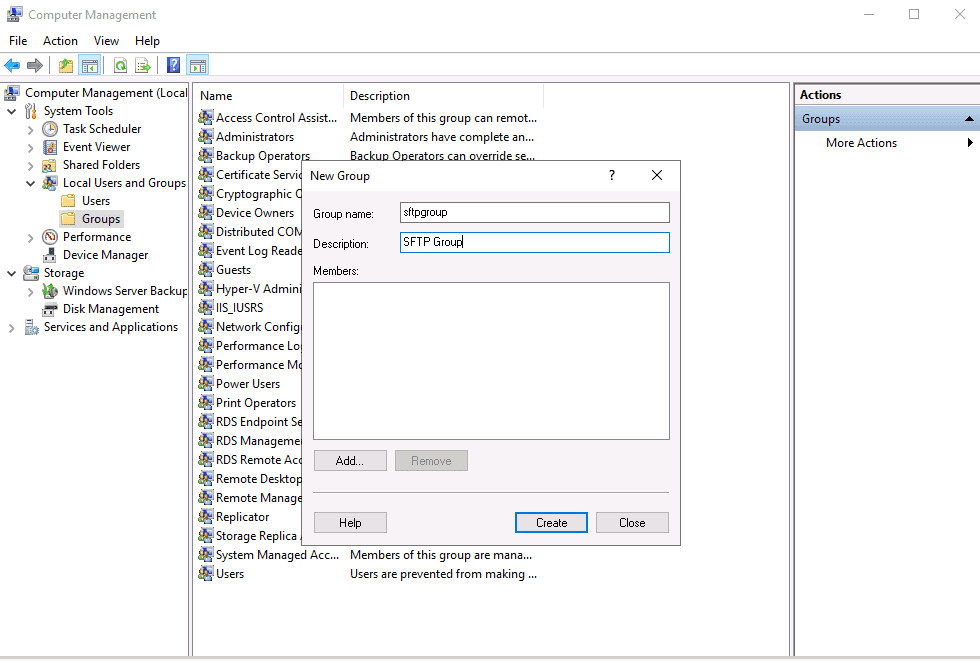Open the View menu

106,41
